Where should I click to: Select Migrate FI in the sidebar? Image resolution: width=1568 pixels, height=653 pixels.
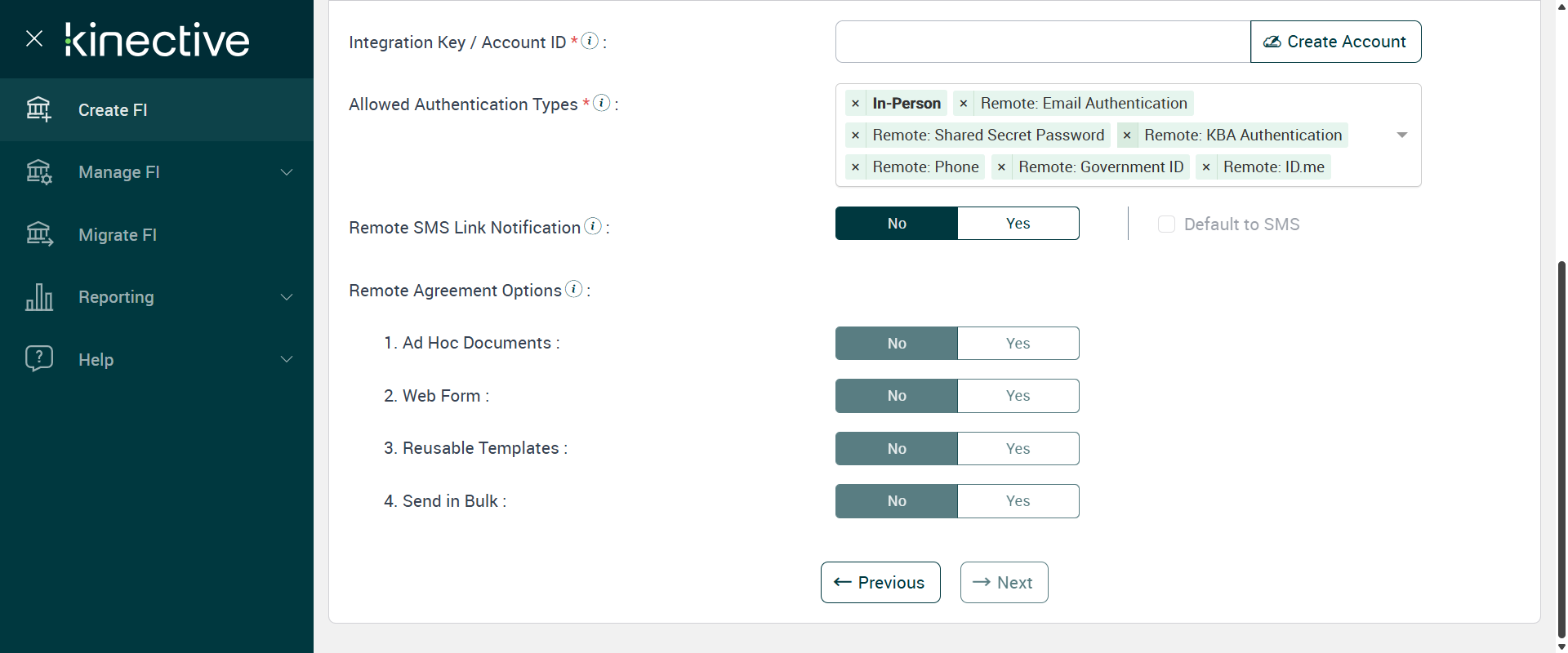(x=118, y=235)
